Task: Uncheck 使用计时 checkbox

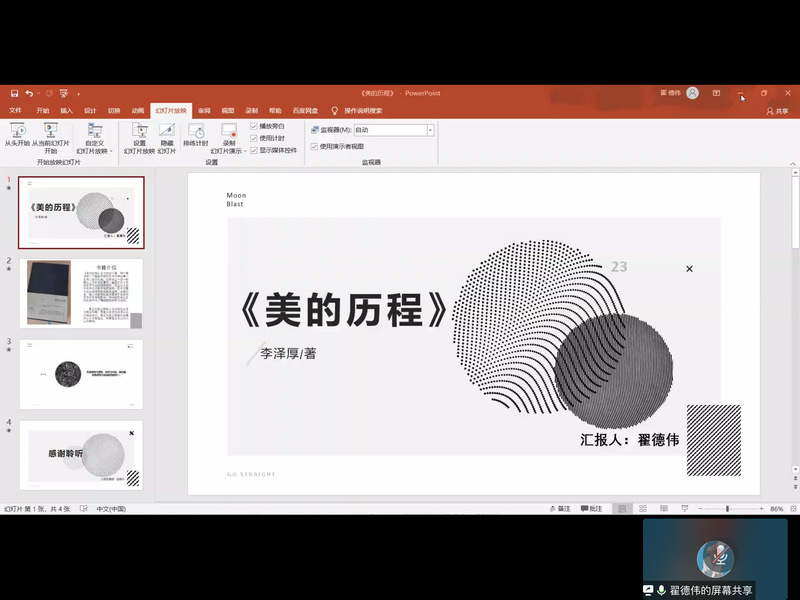Action: click(254, 138)
